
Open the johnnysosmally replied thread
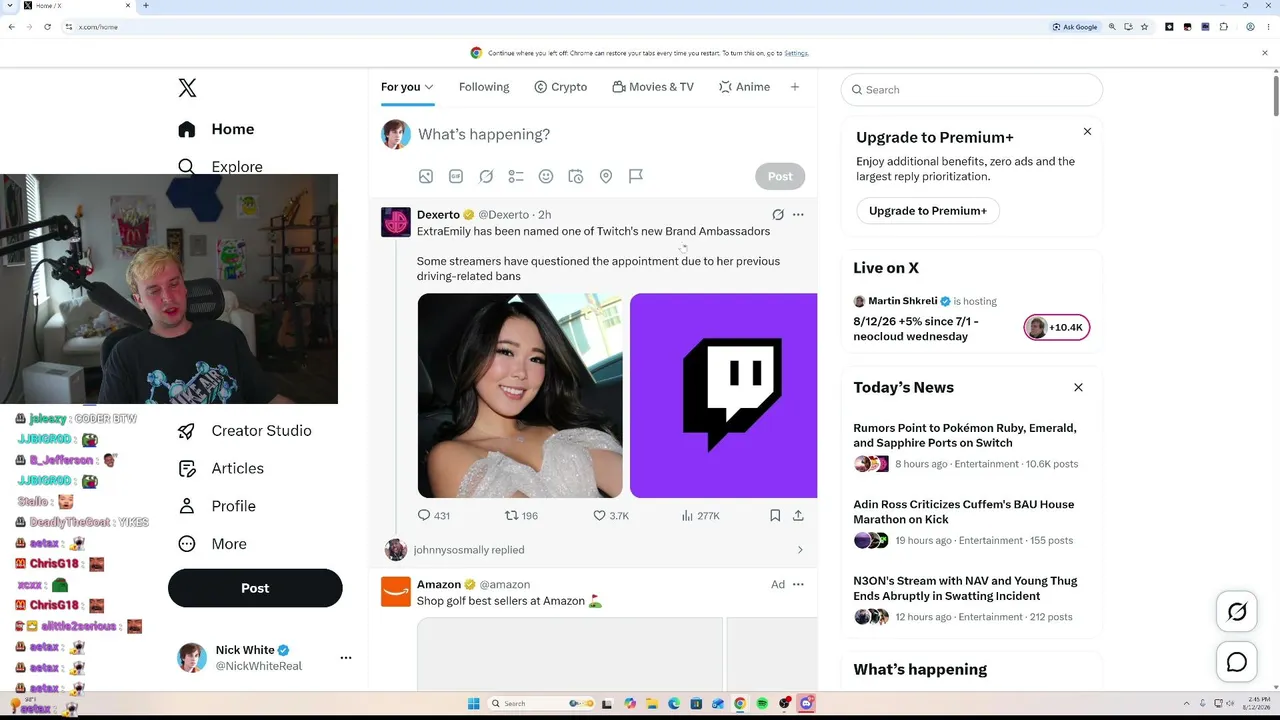594,550
